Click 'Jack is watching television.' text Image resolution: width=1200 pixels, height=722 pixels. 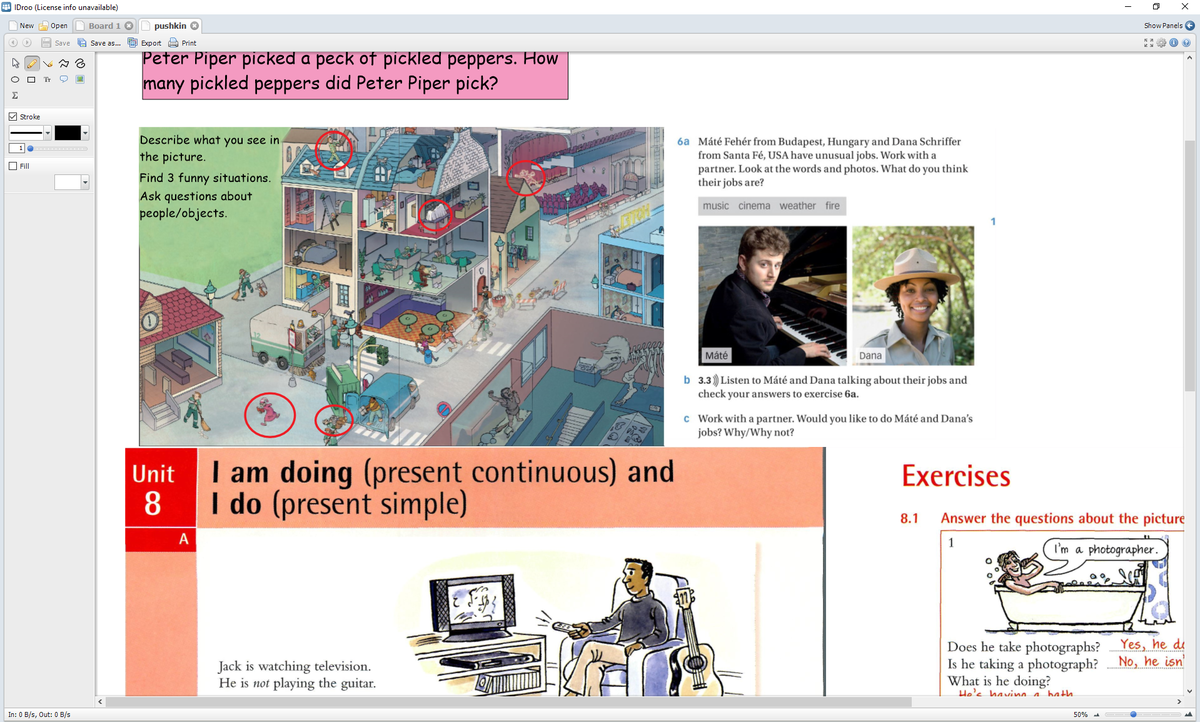pyautogui.click(x=295, y=666)
